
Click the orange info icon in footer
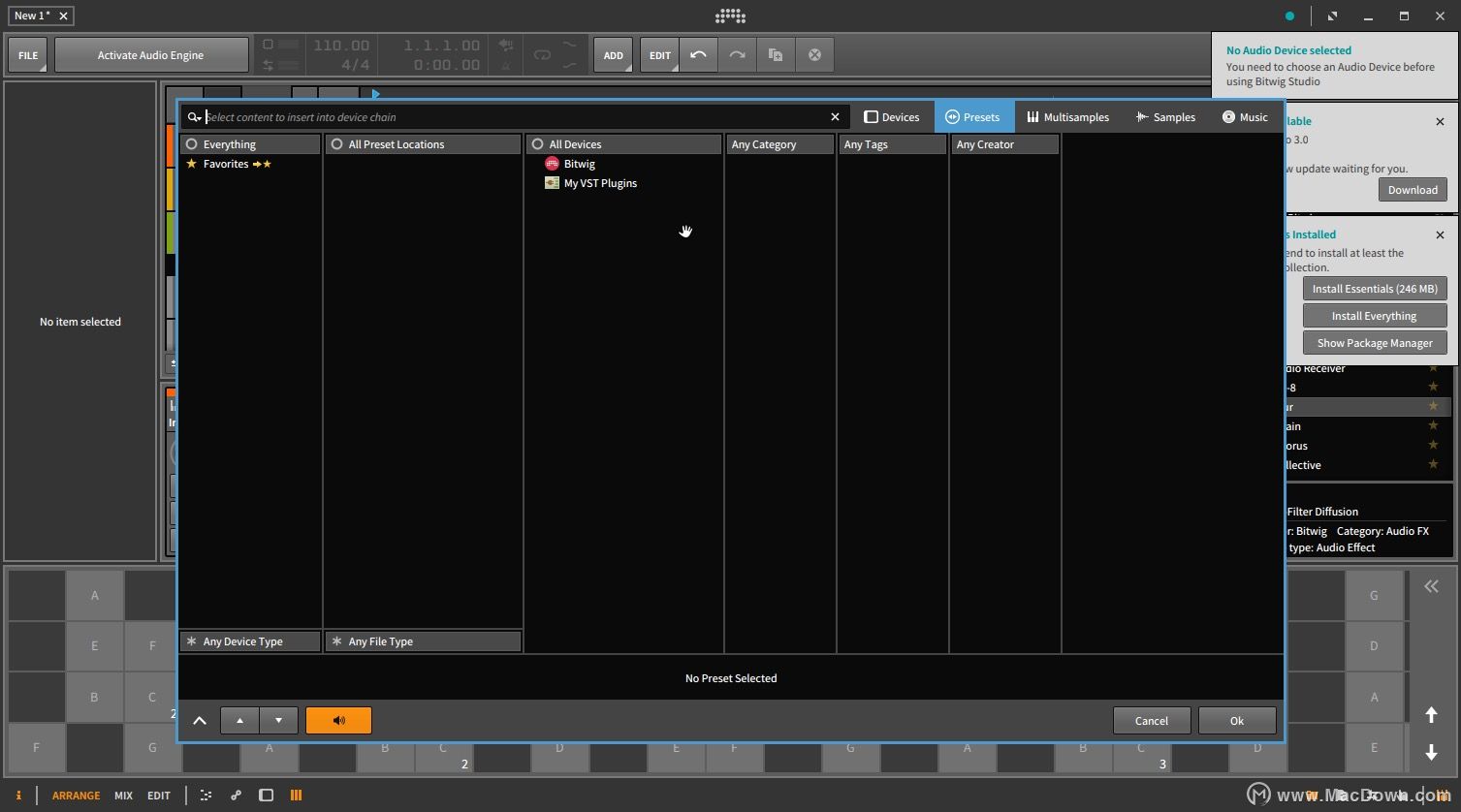[18, 796]
